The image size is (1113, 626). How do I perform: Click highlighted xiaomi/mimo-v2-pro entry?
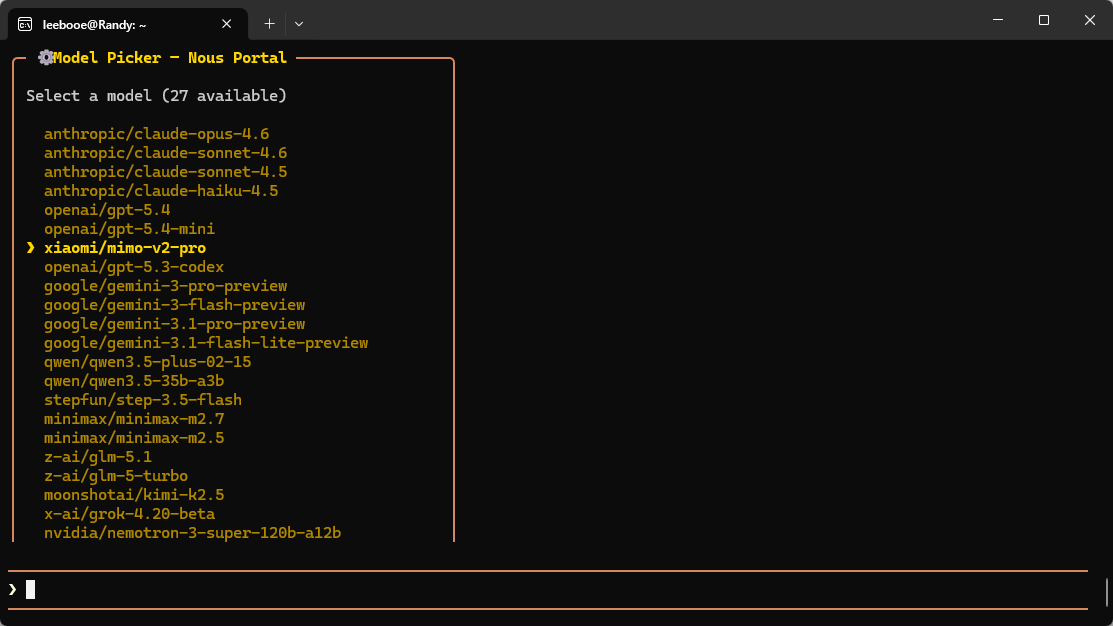coord(125,248)
